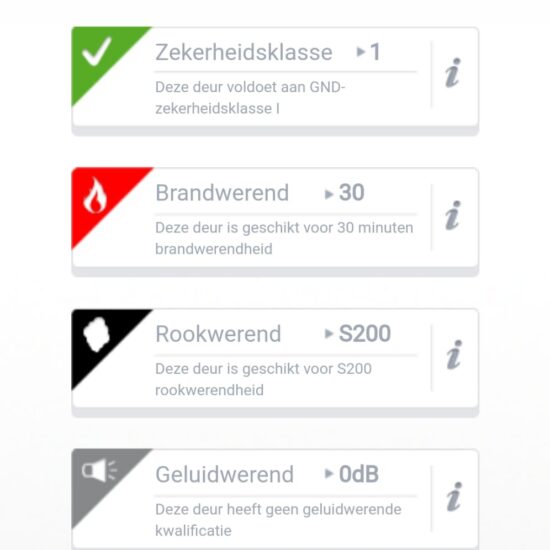The height and width of the screenshot is (550, 550).
Task: Click the red flame icon on Brandwerend
Action: [95, 195]
